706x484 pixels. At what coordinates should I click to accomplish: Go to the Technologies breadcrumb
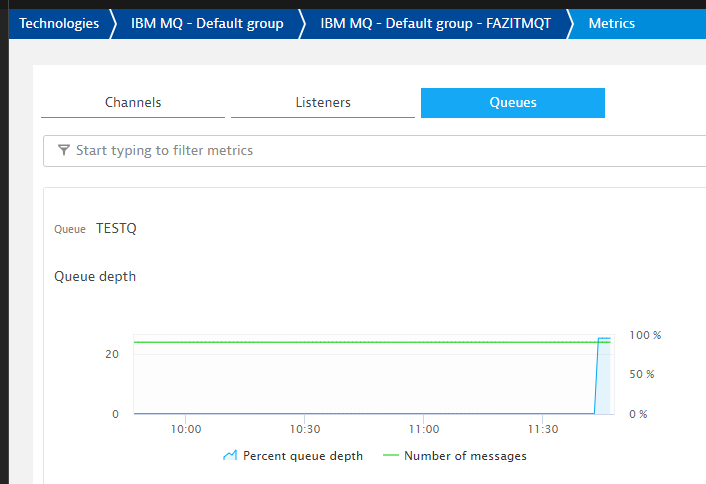[59, 23]
